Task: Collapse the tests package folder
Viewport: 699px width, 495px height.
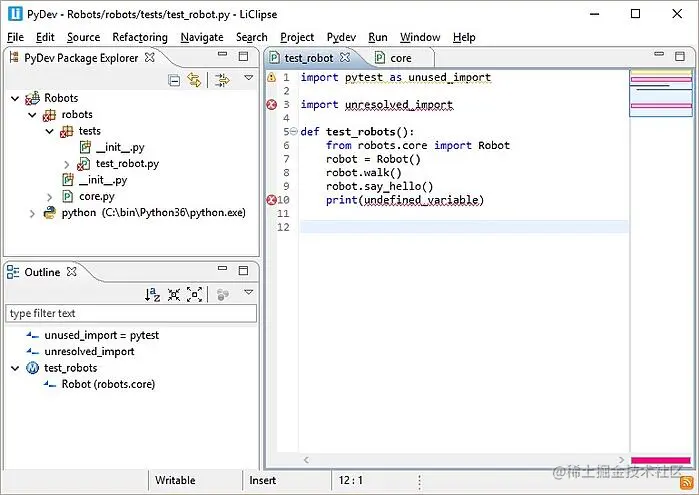Action: 49,131
